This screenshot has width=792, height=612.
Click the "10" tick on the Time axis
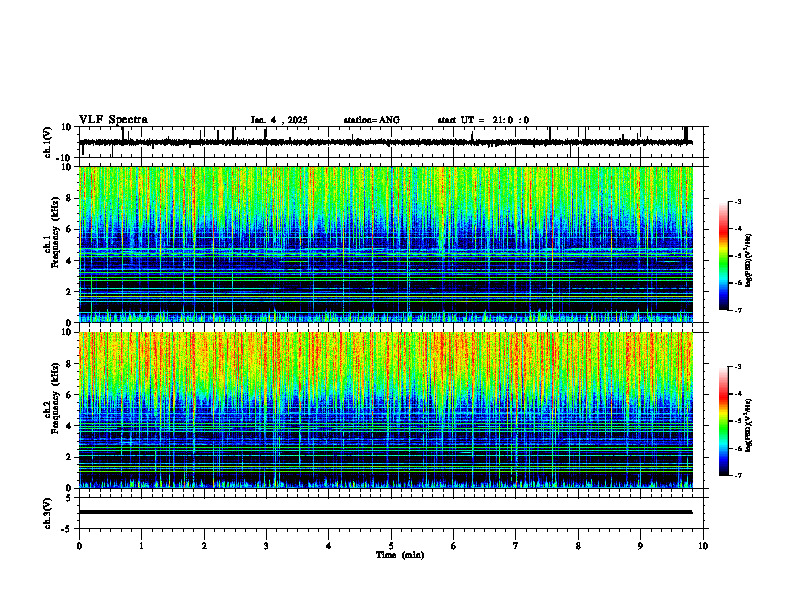point(703,546)
